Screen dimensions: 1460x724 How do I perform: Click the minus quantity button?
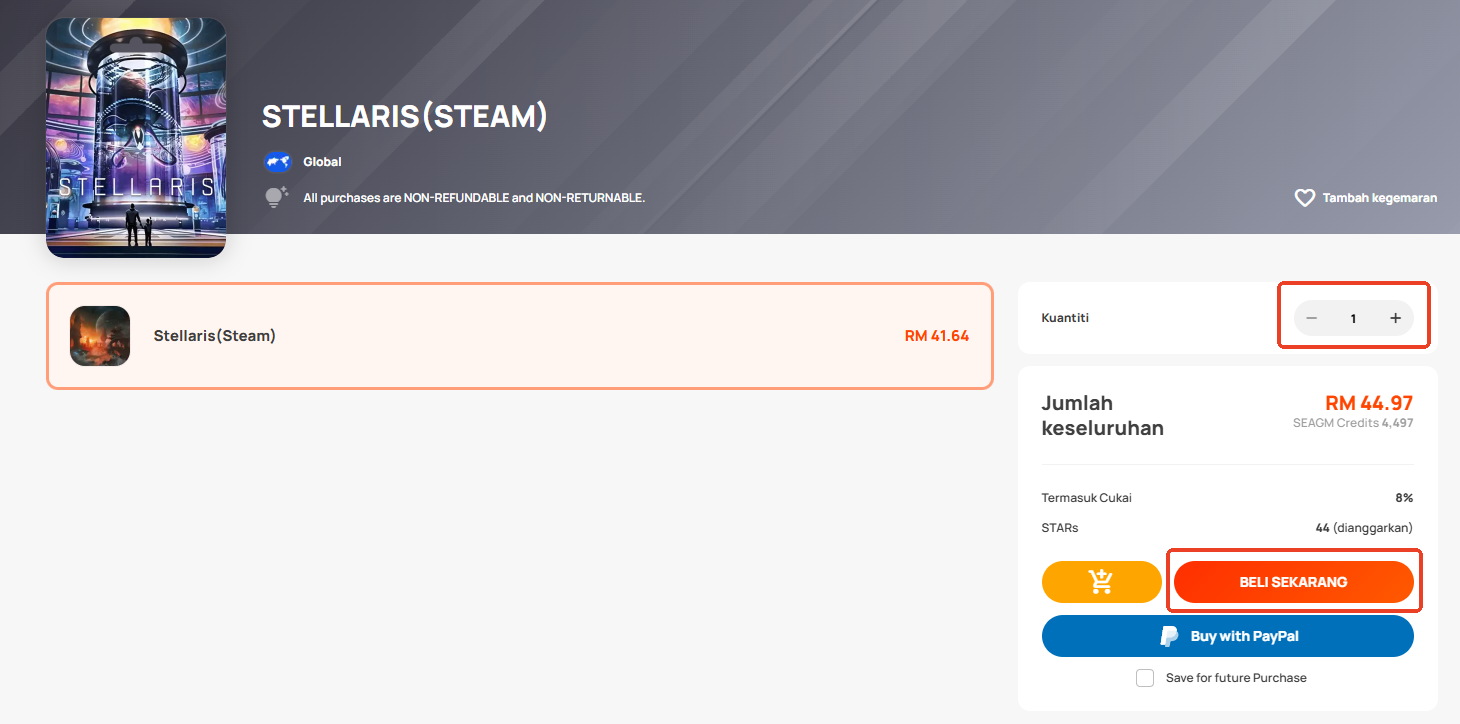pos(1312,318)
